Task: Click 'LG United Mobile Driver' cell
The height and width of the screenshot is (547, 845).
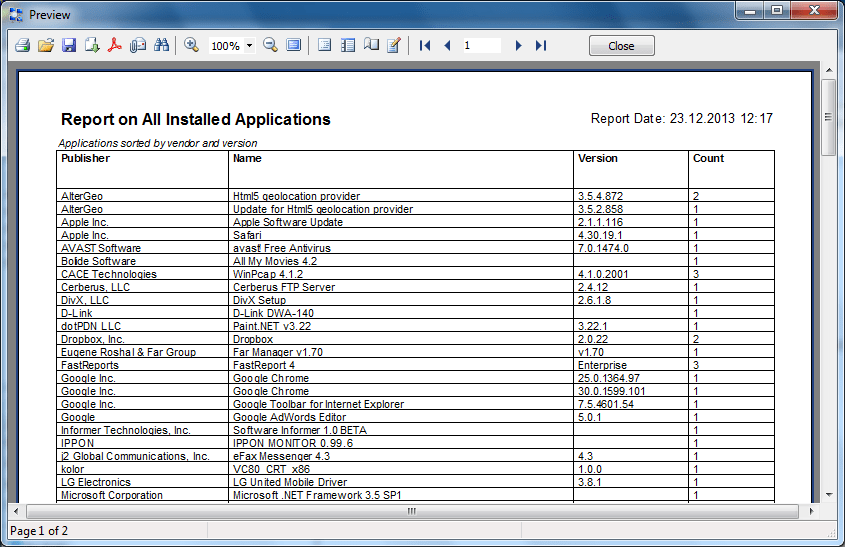Action: pyautogui.click(x=401, y=482)
